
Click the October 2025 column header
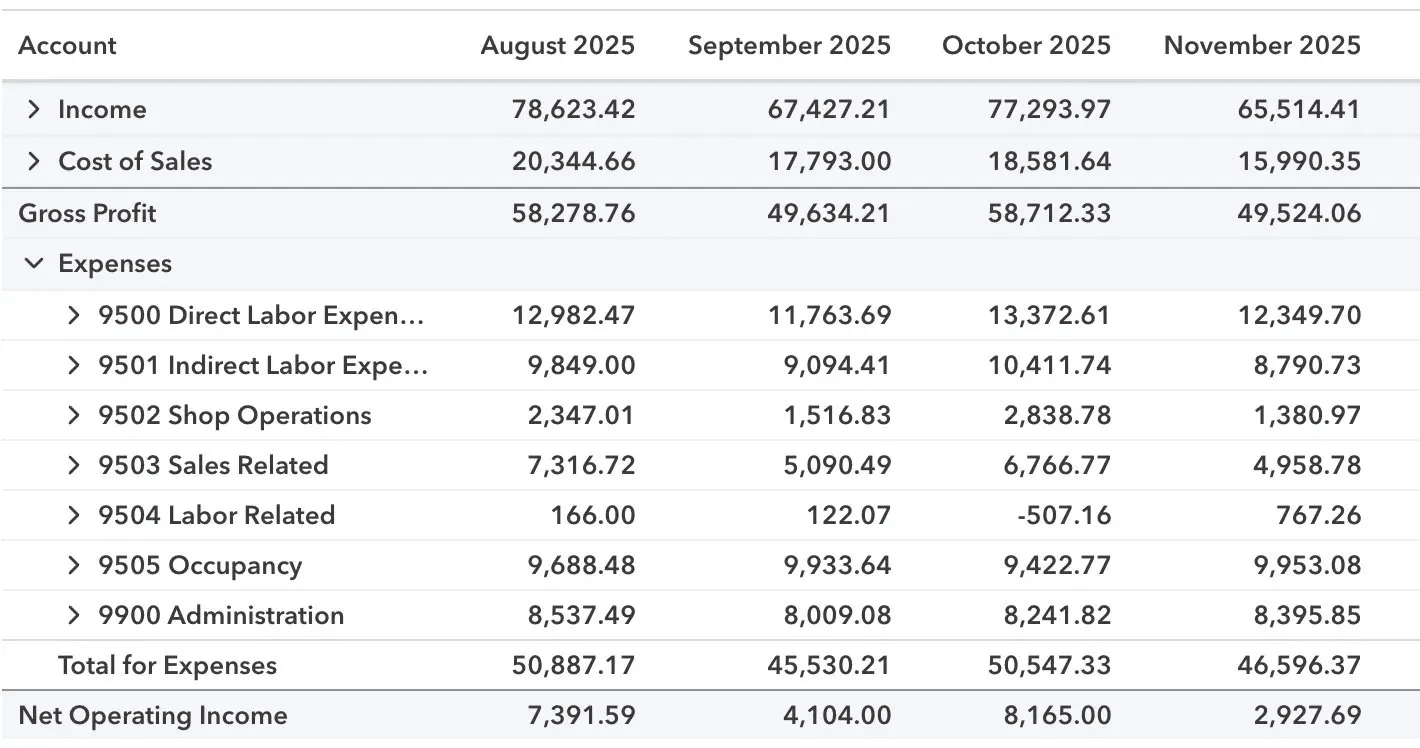pos(1026,46)
